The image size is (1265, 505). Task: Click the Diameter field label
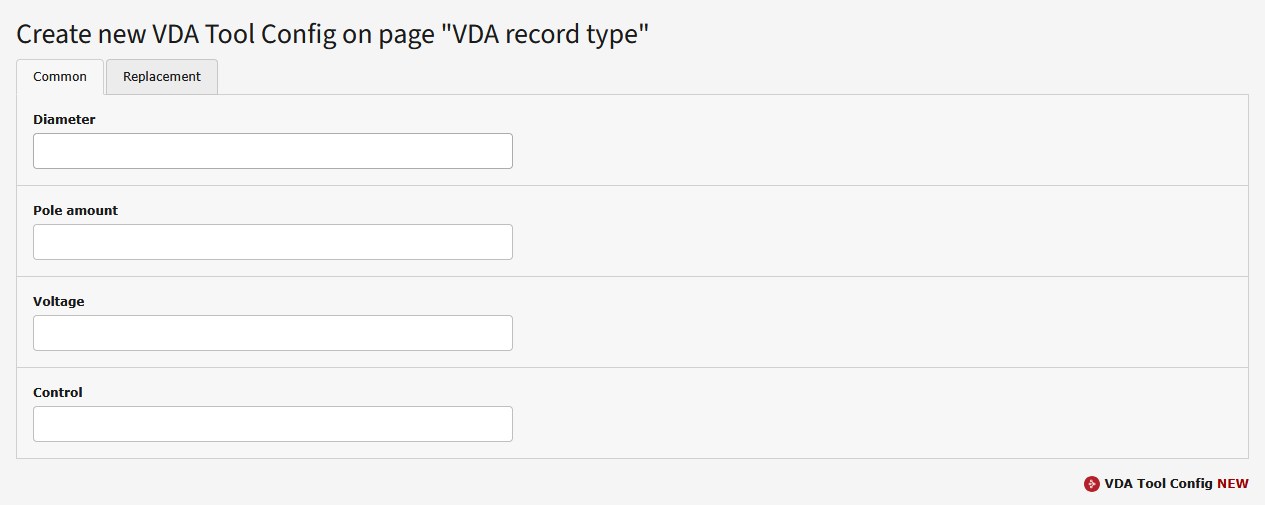click(x=64, y=120)
